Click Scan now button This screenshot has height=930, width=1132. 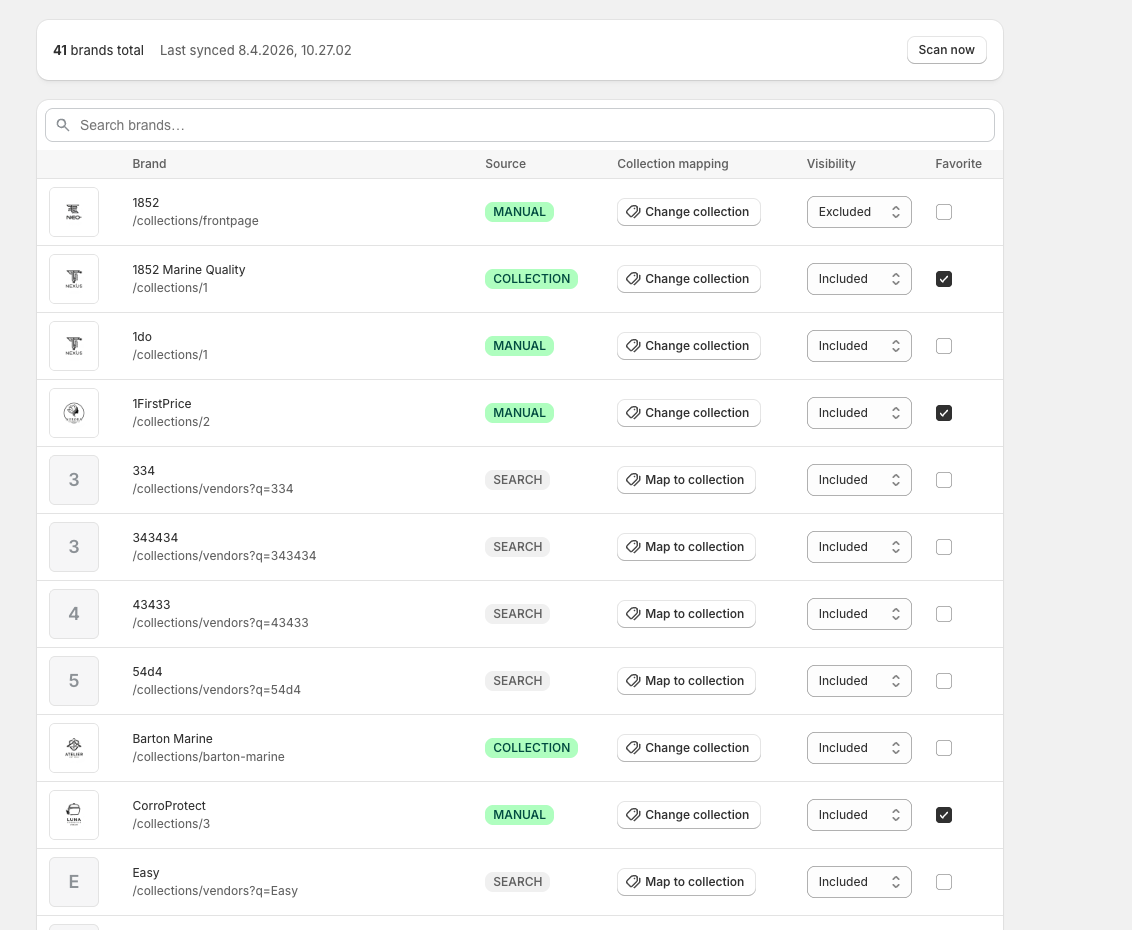946,50
